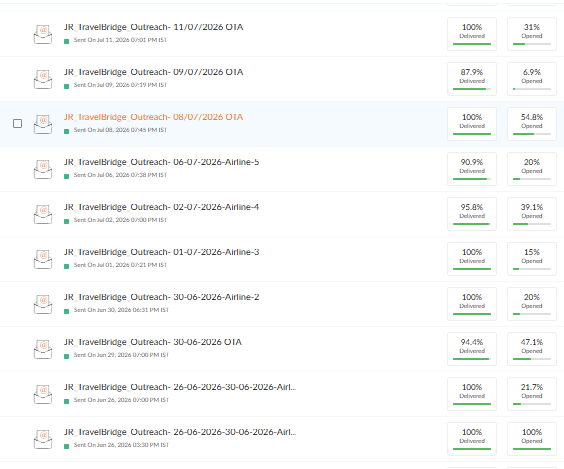Viewport: 564px width, 469px height.
Task: Click the 47.1% Opened box
Action: coord(532,349)
